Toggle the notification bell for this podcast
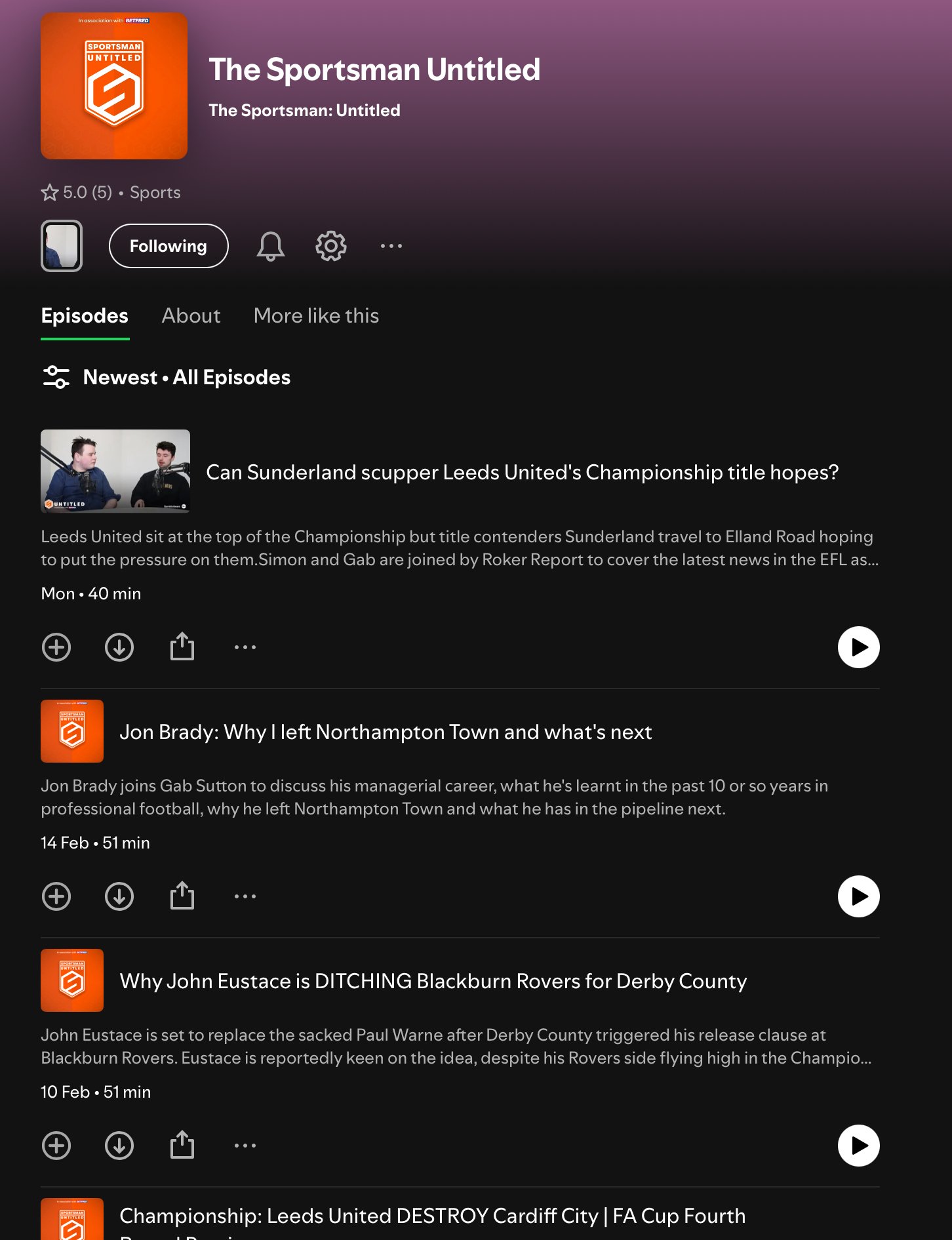Viewport: 952px width, 1240px height. [270, 246]
